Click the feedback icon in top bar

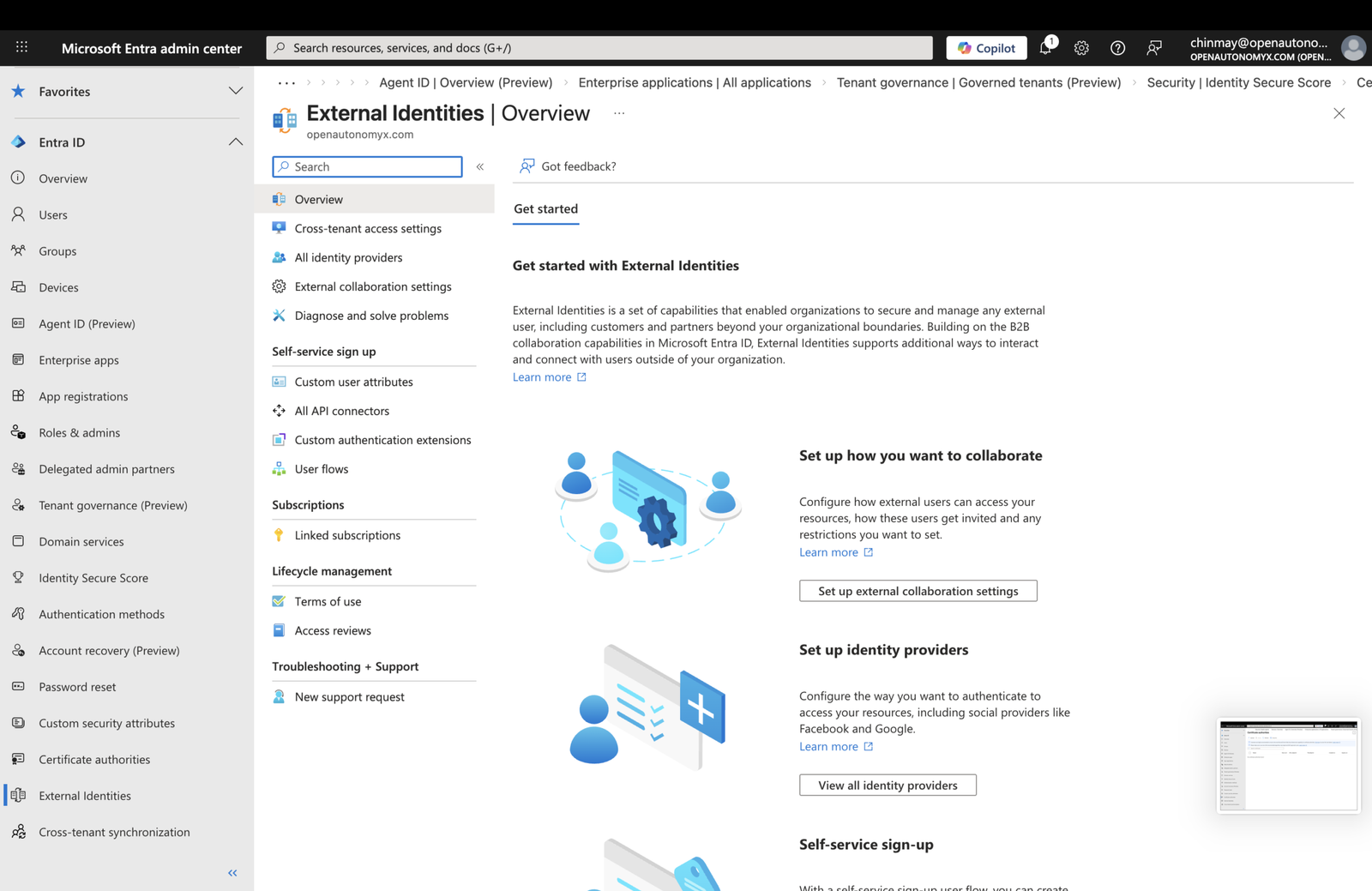point(1154,48)
